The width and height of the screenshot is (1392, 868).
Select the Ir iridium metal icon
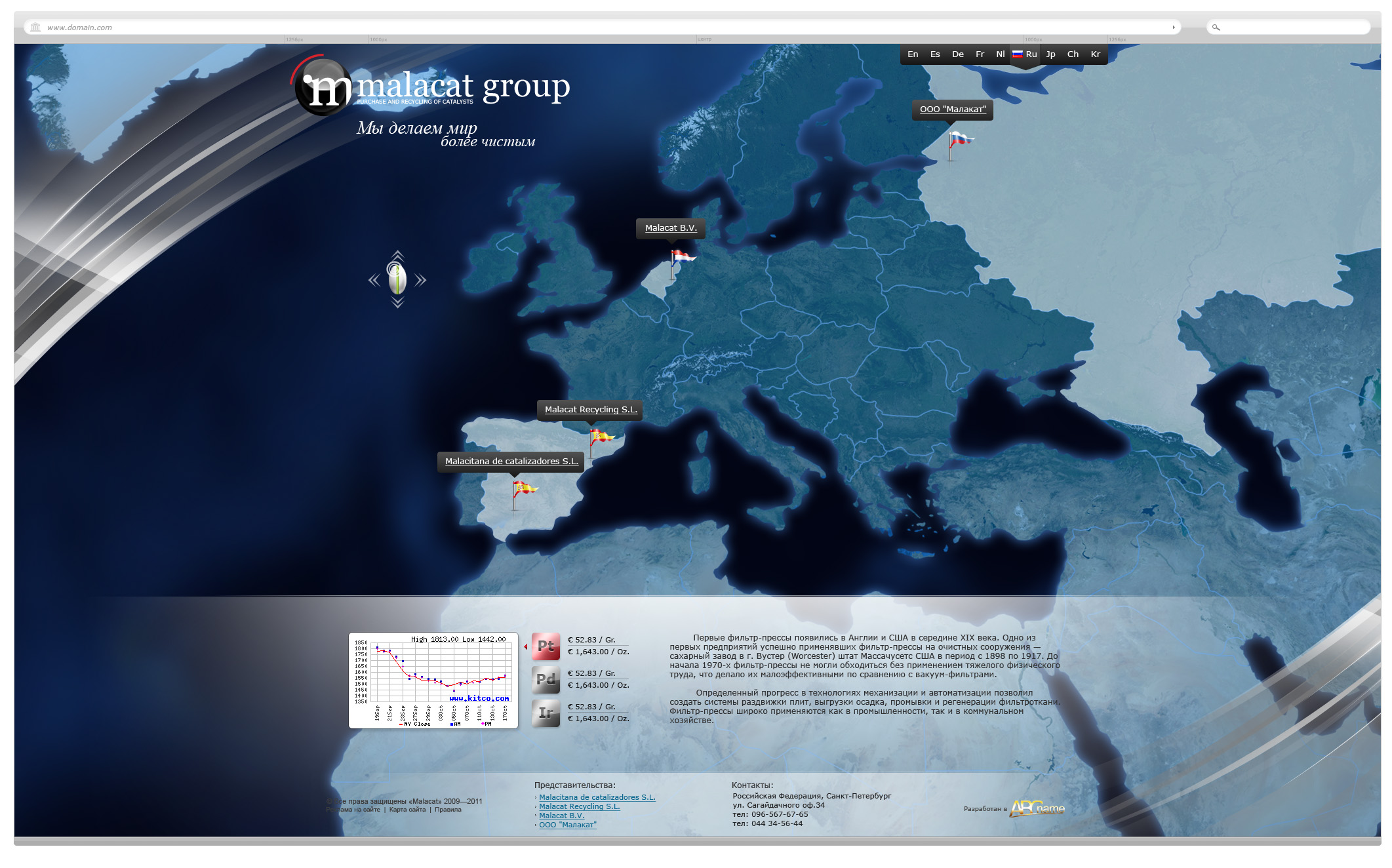click(546, 713)
